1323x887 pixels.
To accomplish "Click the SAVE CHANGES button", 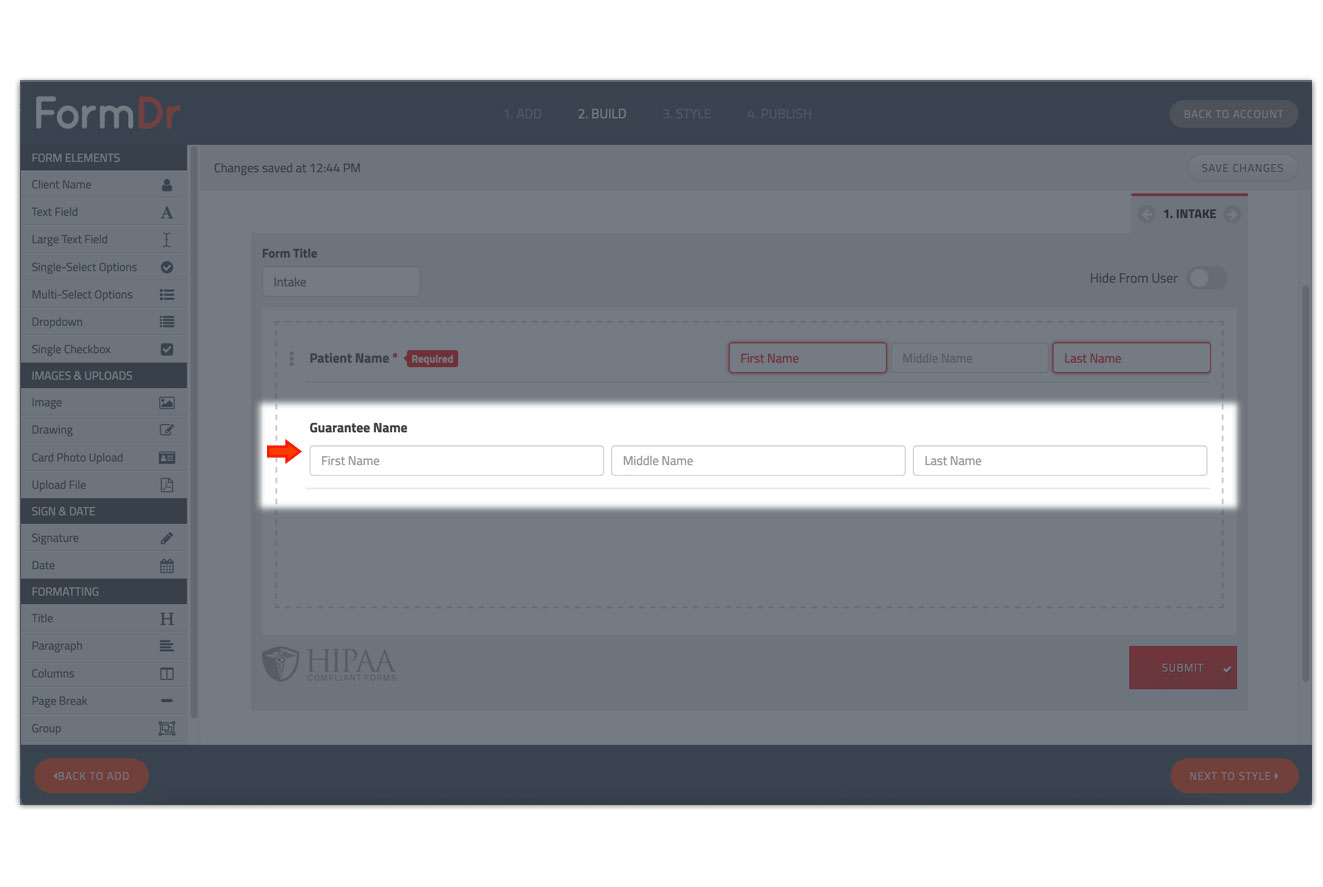I will click(1242, 168).
